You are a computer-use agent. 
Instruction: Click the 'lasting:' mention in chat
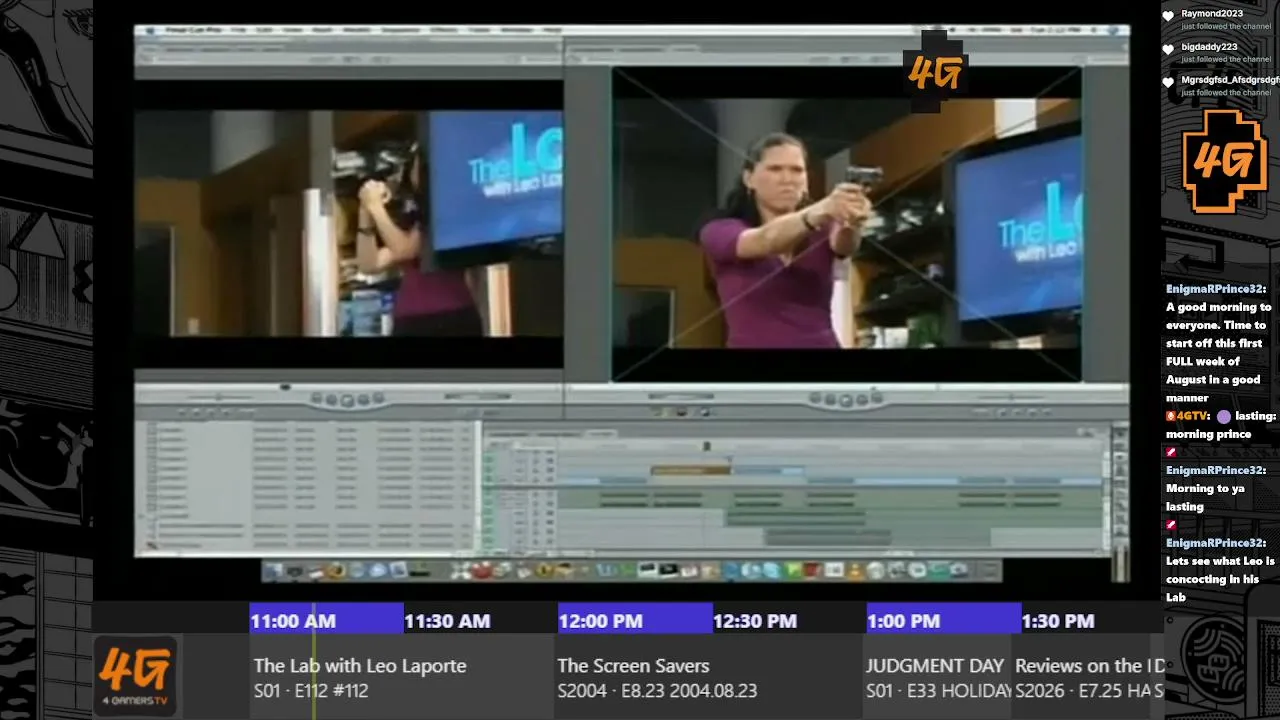pyautogui.click(x=1255, y=416)
